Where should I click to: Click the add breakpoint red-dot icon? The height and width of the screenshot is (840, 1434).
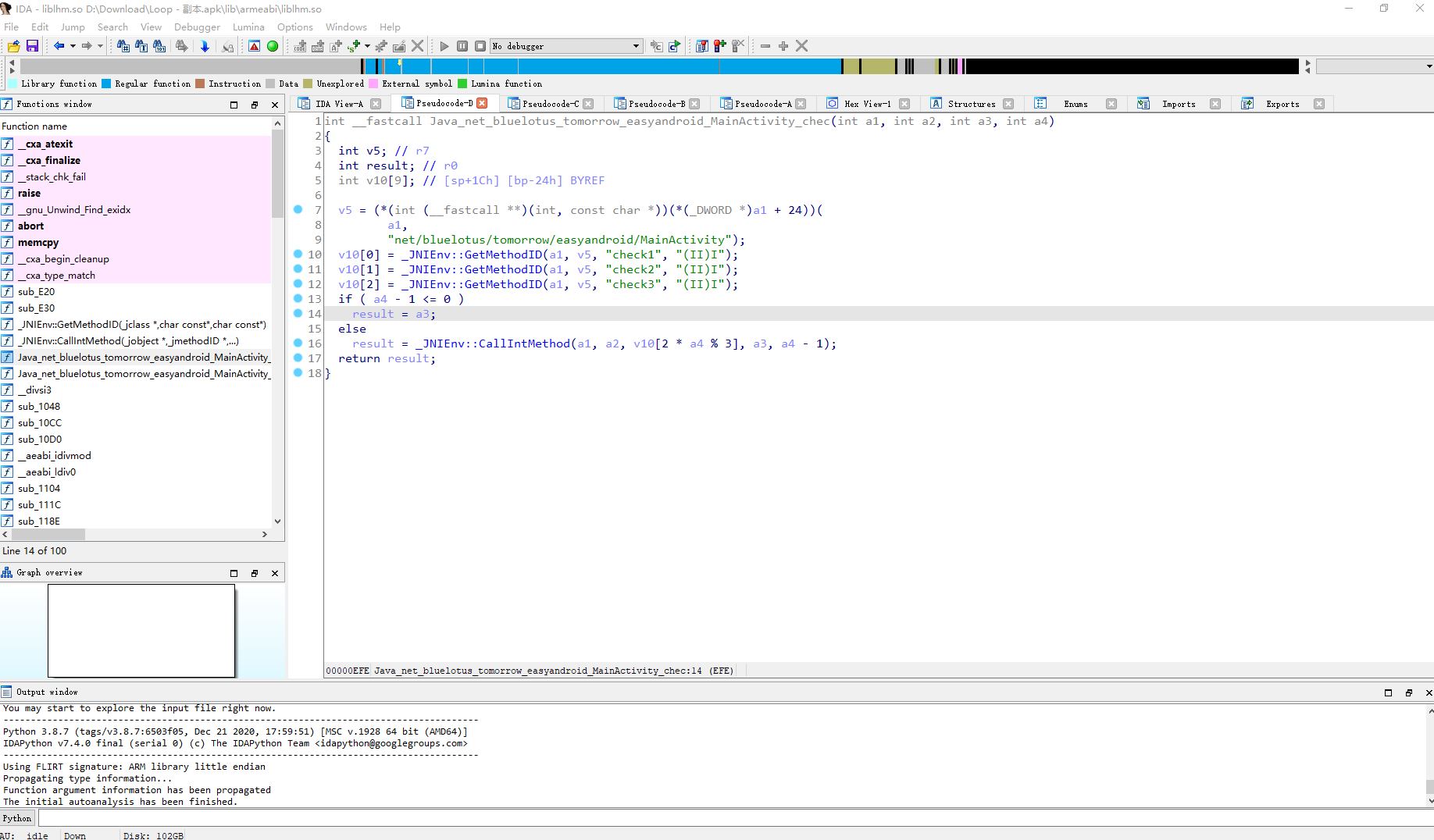719,46
